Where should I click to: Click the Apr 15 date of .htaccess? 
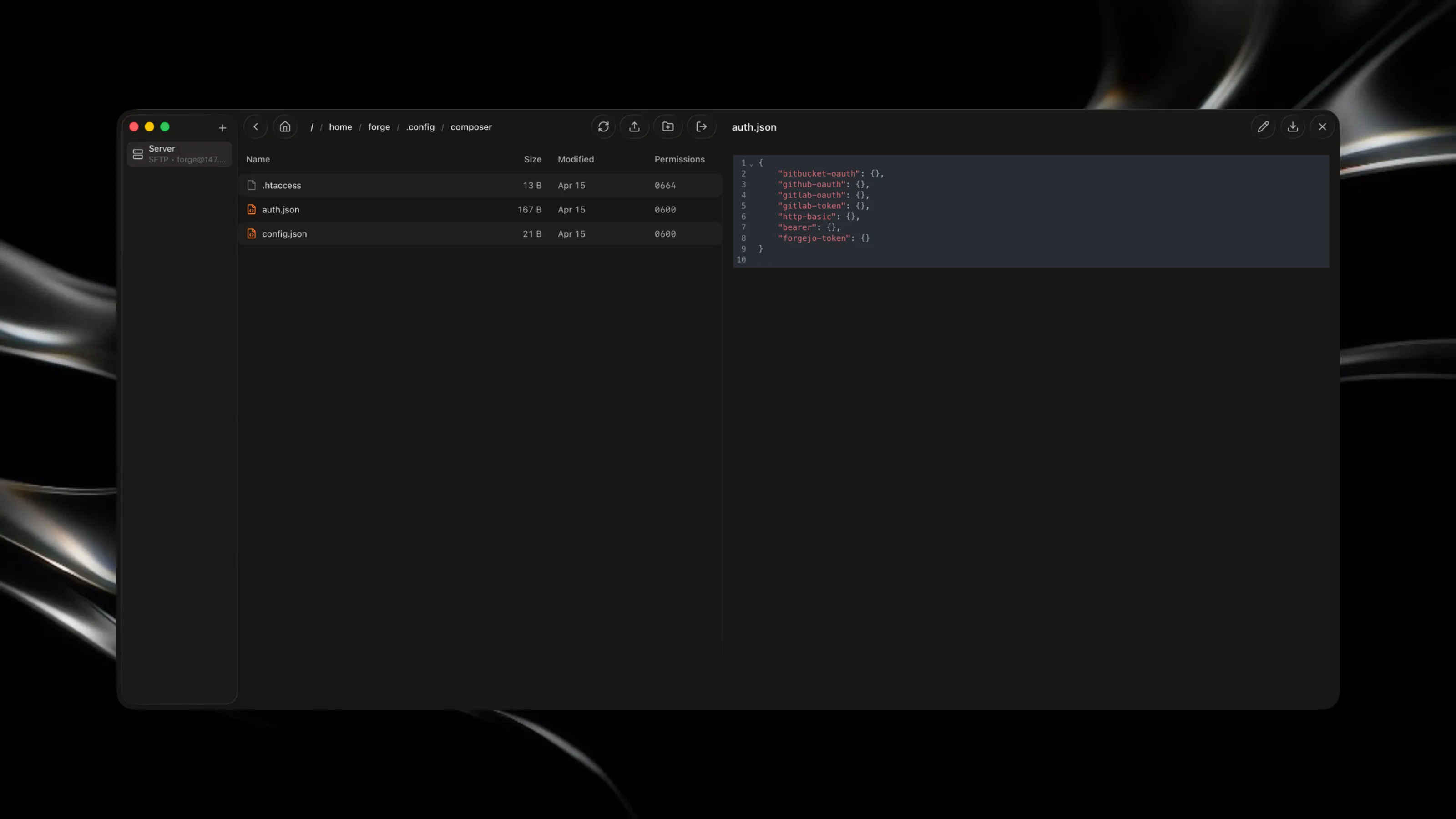tap(571, 185)
